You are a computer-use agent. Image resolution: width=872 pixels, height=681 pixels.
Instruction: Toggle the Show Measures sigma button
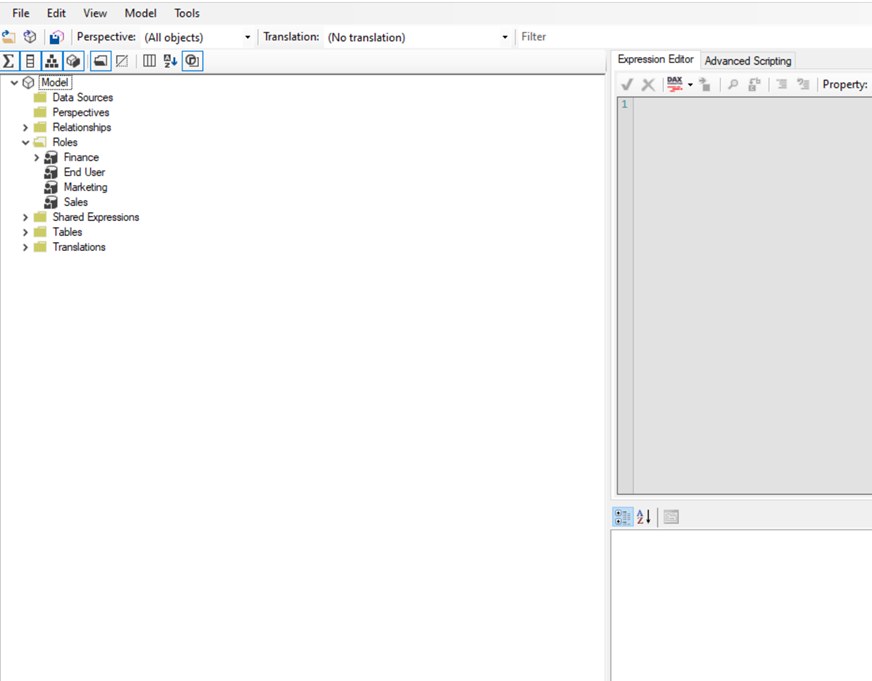click(x=9, y=61)
